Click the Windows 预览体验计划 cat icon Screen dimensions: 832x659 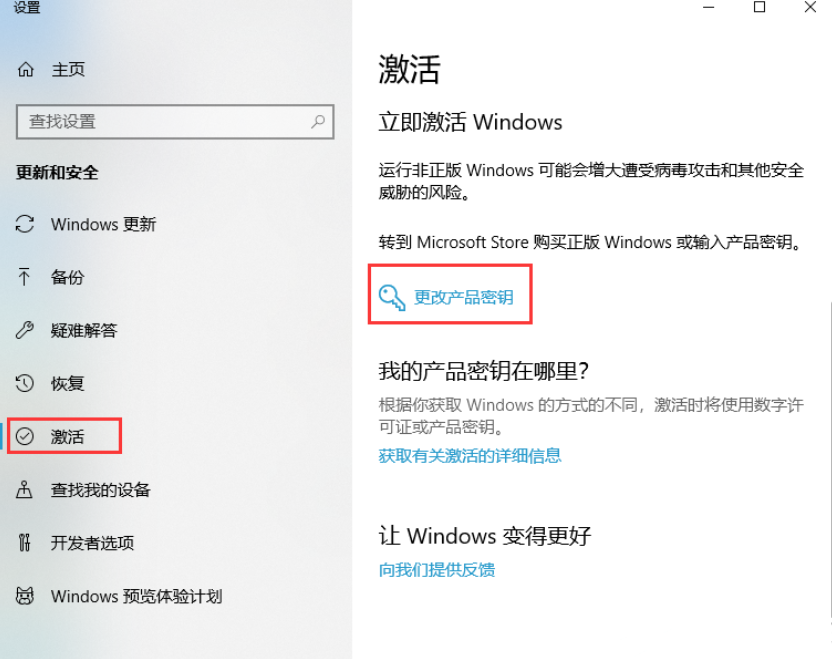24,596
